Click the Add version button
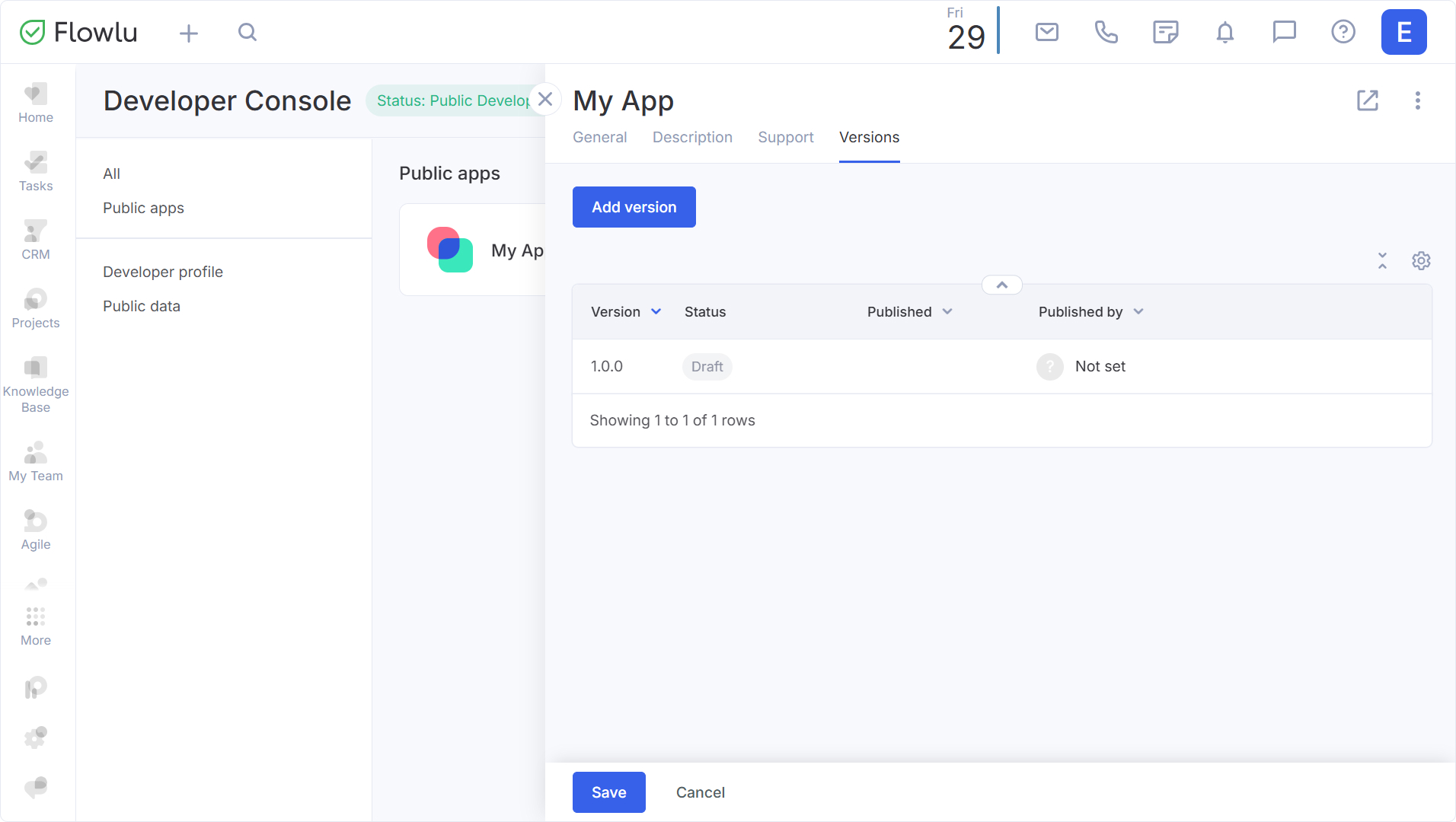Image resolution: width=1456 pixels, height=822 pixels. pos(634,207)
